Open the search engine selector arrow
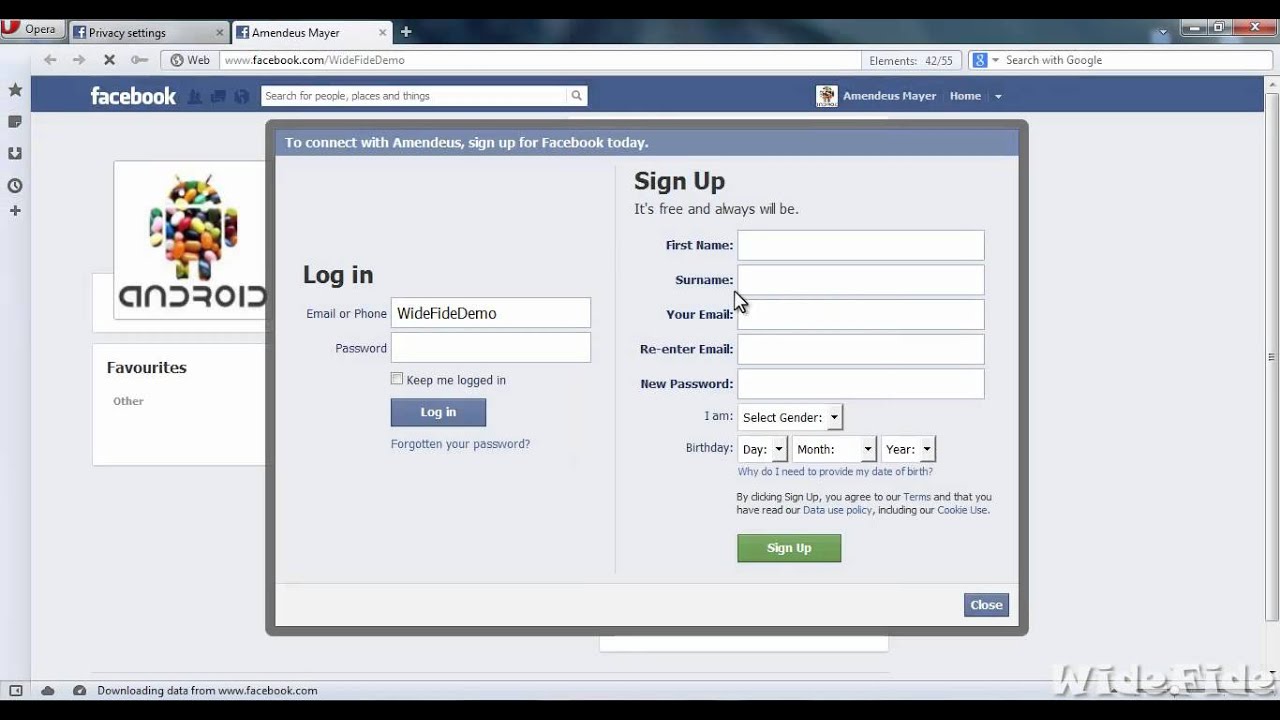 point(995,61)
